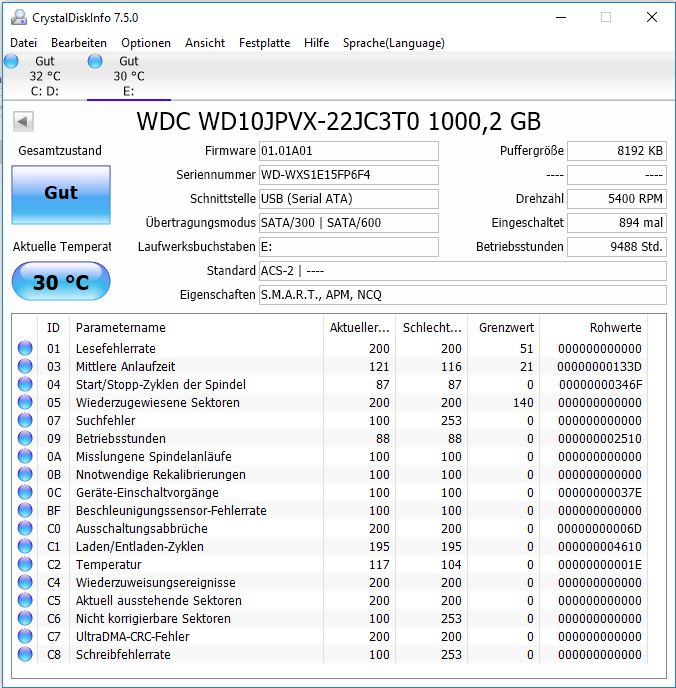Click the Eingeschaltet field 894 mal

617,222
